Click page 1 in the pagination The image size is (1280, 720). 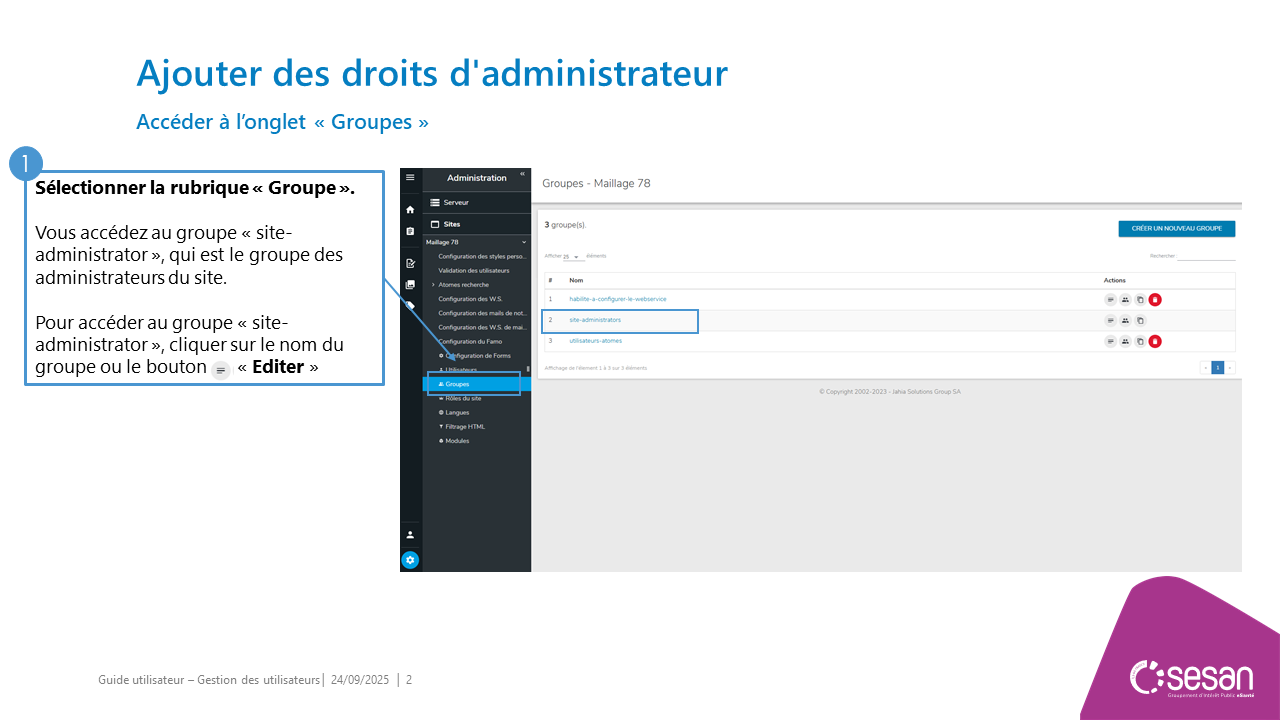[1217, 368]
